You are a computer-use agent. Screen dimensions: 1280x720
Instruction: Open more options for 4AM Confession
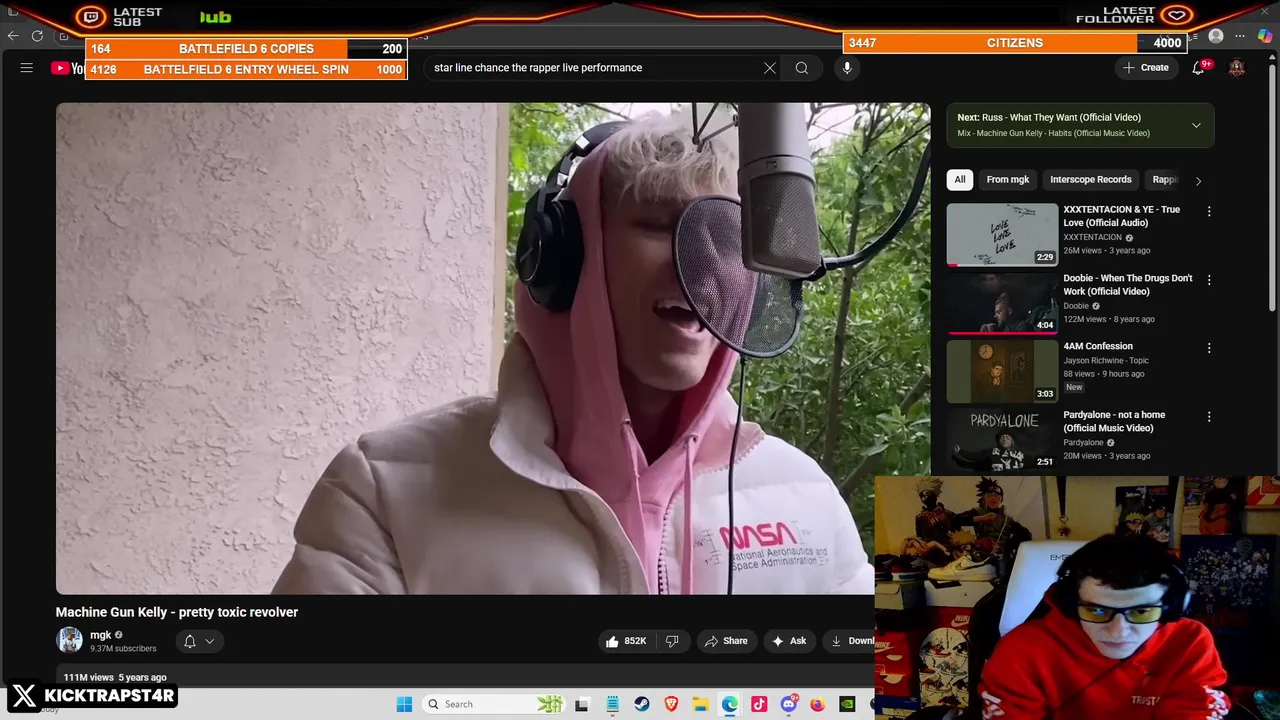(x=1209, y=348)
